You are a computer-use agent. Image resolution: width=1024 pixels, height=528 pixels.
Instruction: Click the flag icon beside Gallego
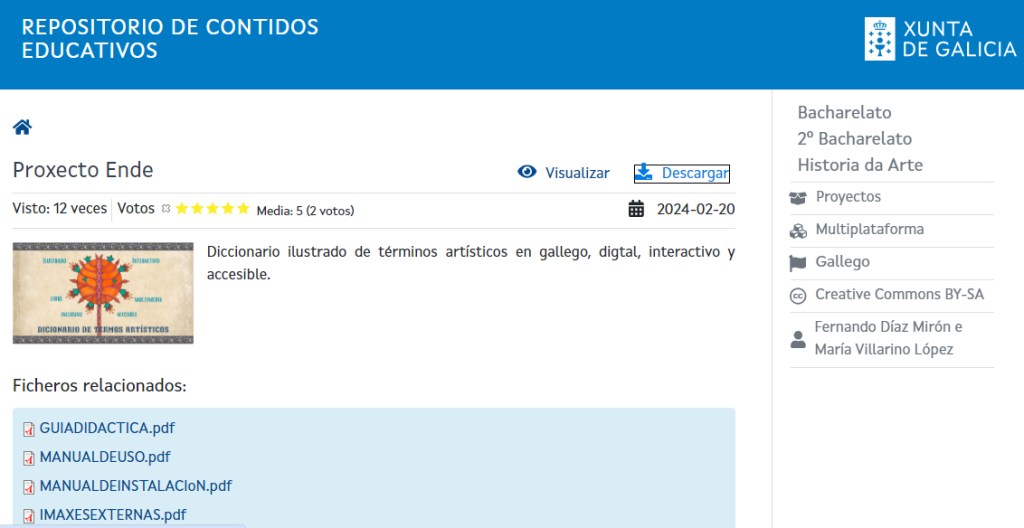point(798,263)
